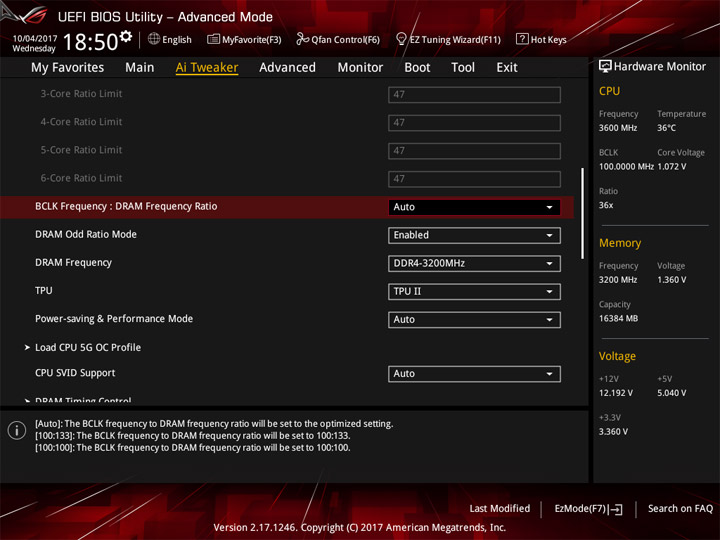Open CPU SVID Support dropdown
The width and height of the screenshot is (720, 540).
tap(474, 374)
